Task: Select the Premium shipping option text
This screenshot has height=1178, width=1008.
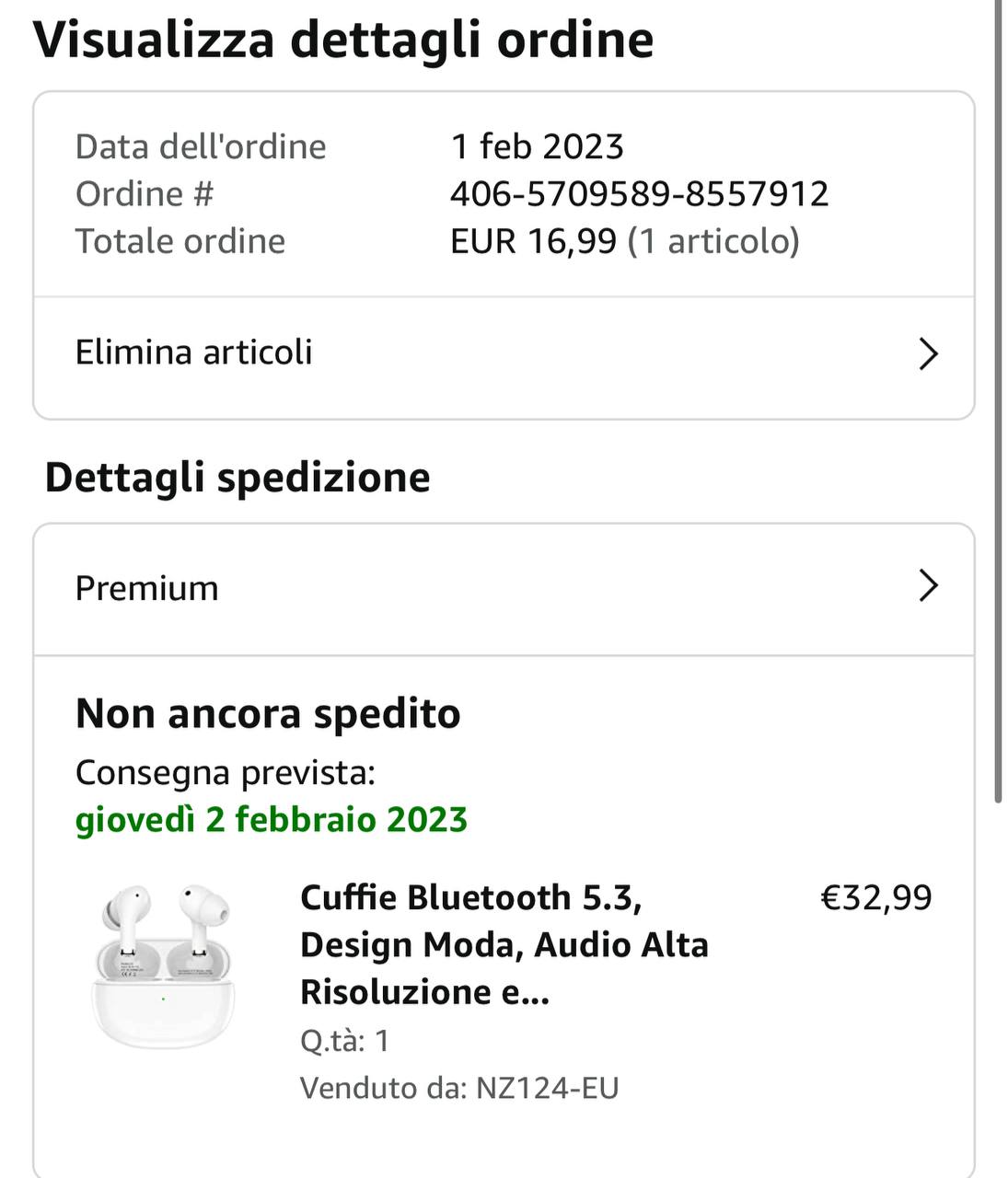Action: coord(146,588)
